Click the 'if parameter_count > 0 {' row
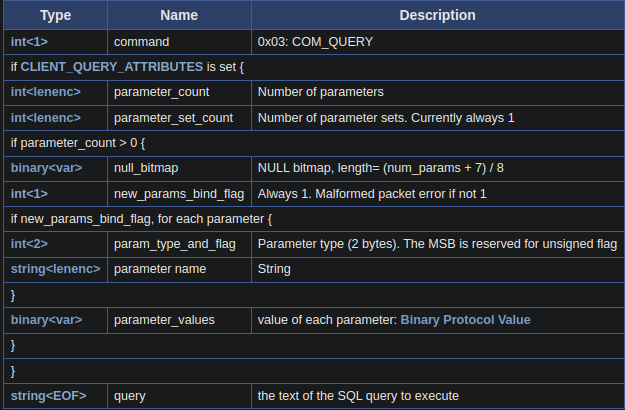The image size is (625, 410). (x=314, y=143)
